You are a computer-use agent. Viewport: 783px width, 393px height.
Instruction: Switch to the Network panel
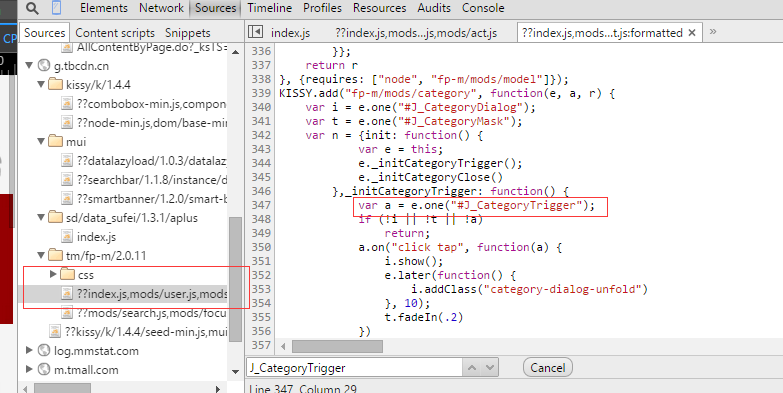pos(161,8)
